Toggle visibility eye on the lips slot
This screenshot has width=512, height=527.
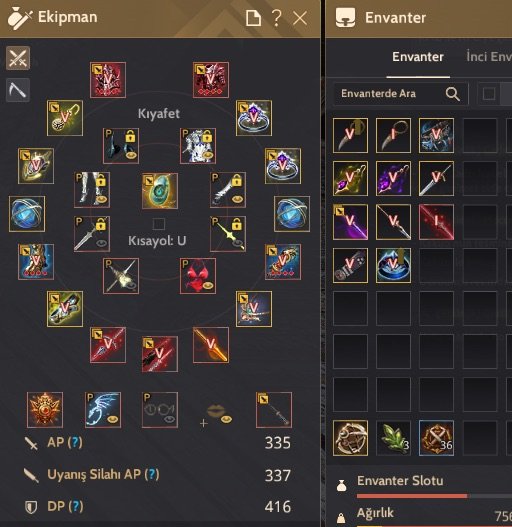click(x=227, y=419)
